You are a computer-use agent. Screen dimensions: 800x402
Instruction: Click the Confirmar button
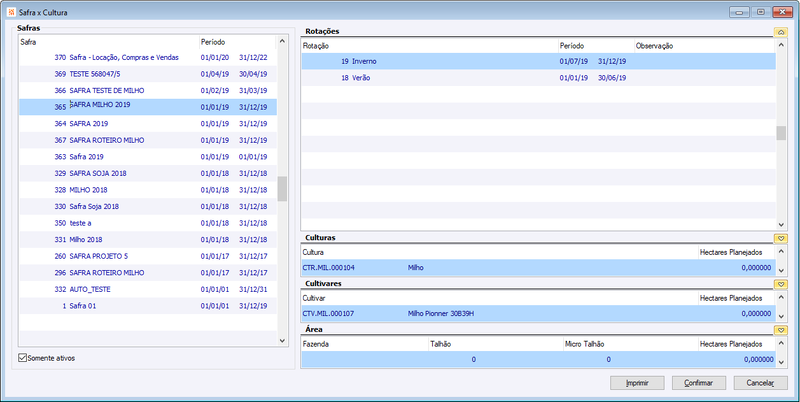click(699, 383)
